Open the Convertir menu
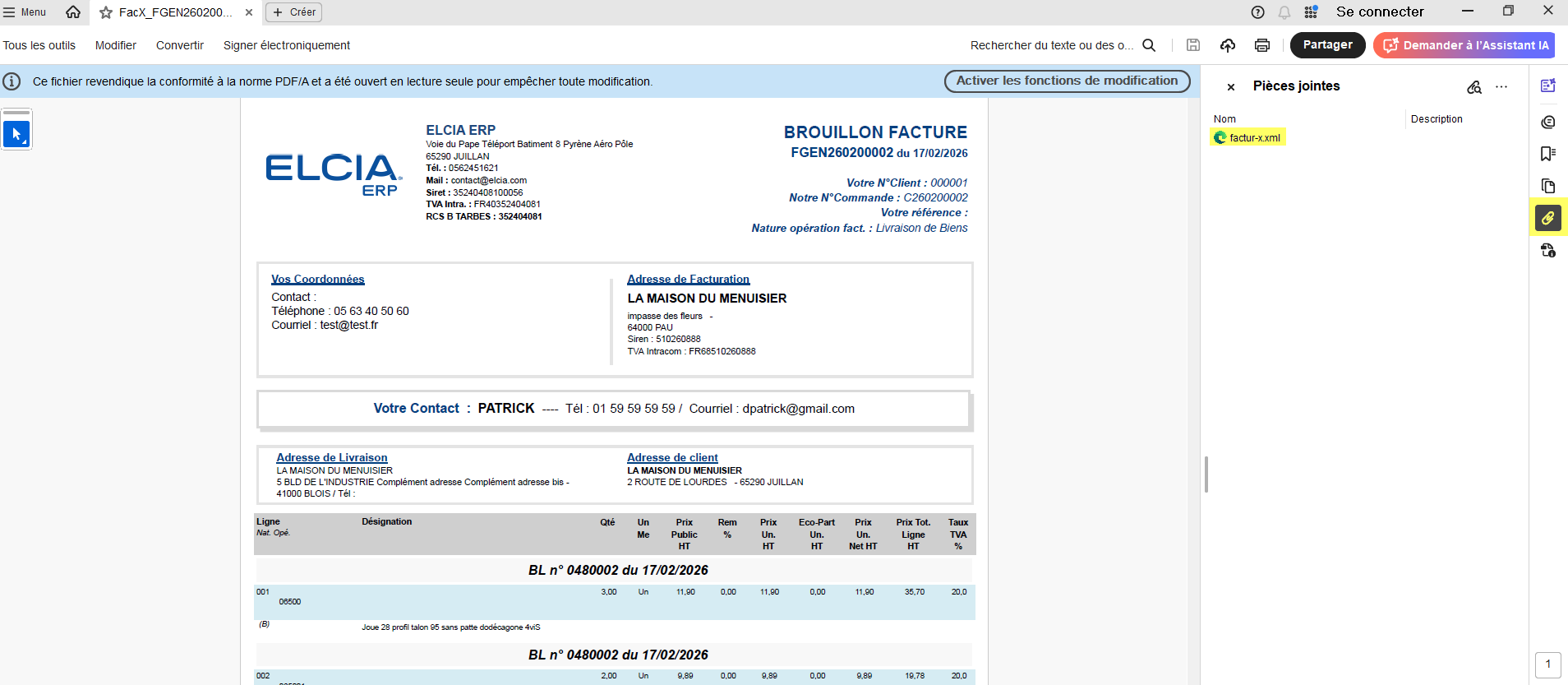Viewport: 1568px width, 685px height. [179, 45]
